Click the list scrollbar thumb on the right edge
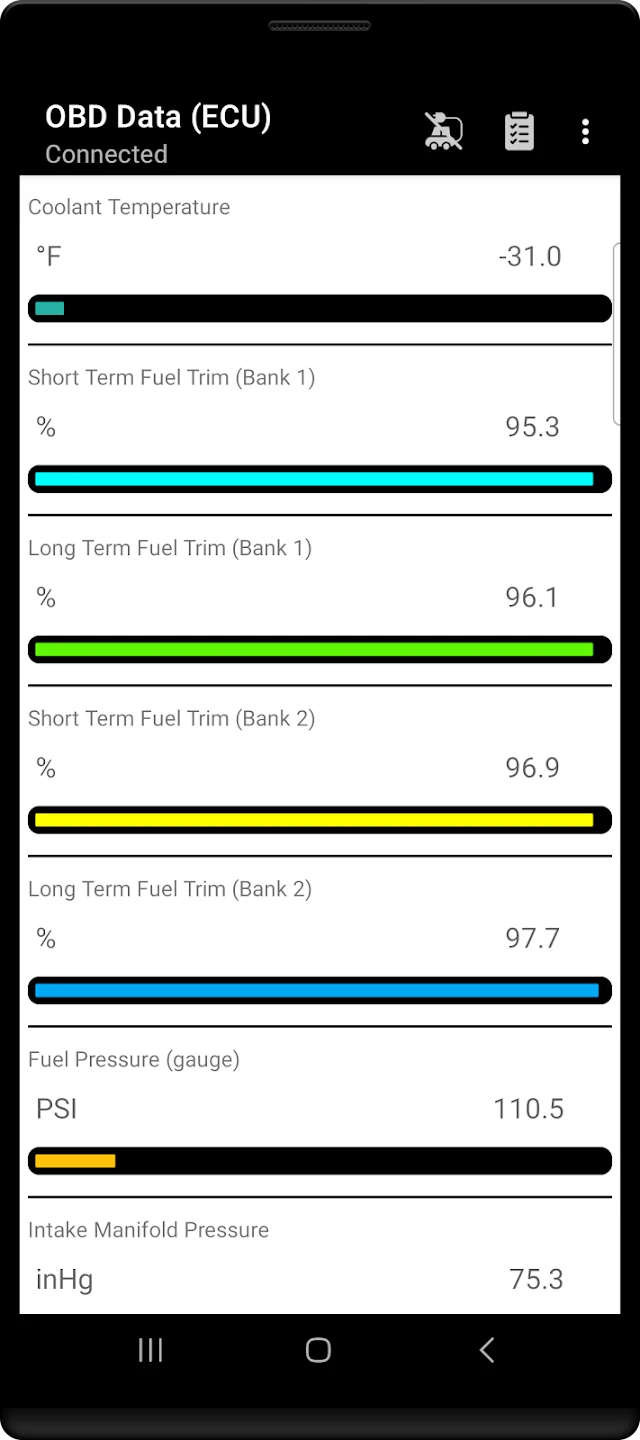The image size is (640, 1440). pos(615,332)
